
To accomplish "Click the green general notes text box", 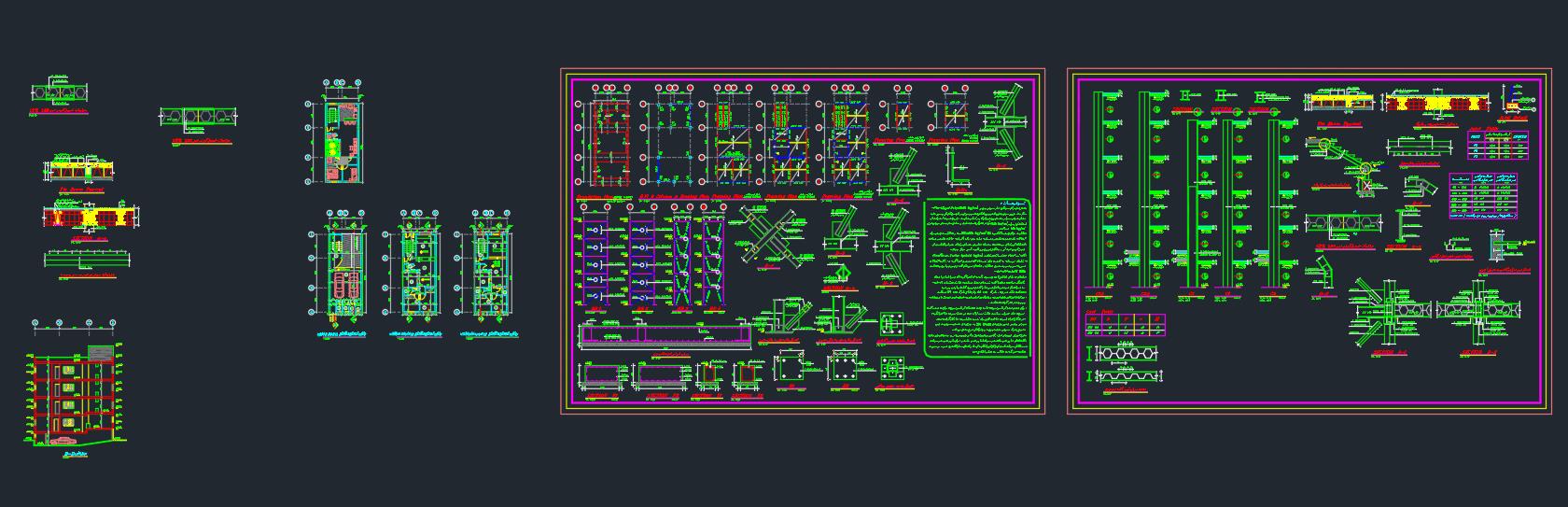I will click(978, 277).
